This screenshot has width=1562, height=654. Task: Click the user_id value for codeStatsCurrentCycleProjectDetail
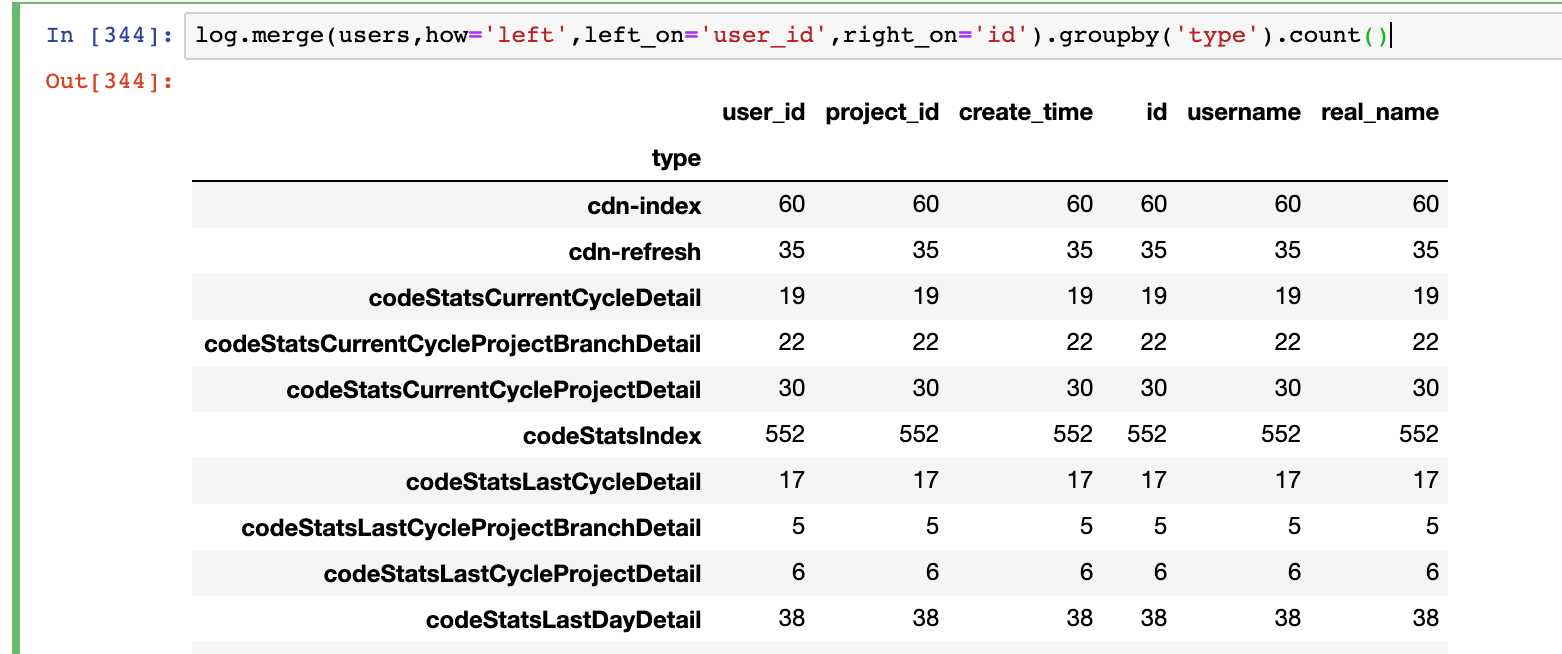coord(791,388)
